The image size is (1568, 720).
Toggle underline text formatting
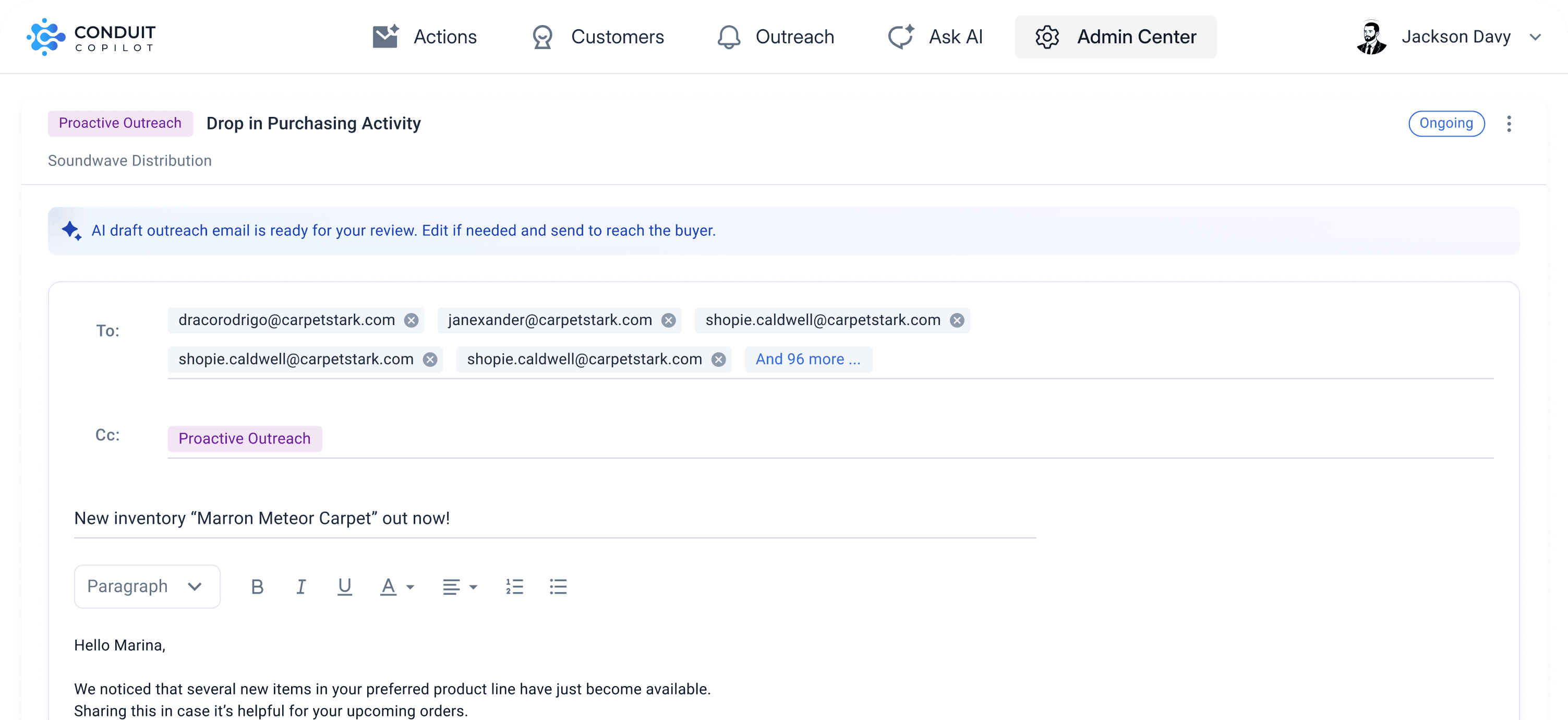(x=344, y=587)
